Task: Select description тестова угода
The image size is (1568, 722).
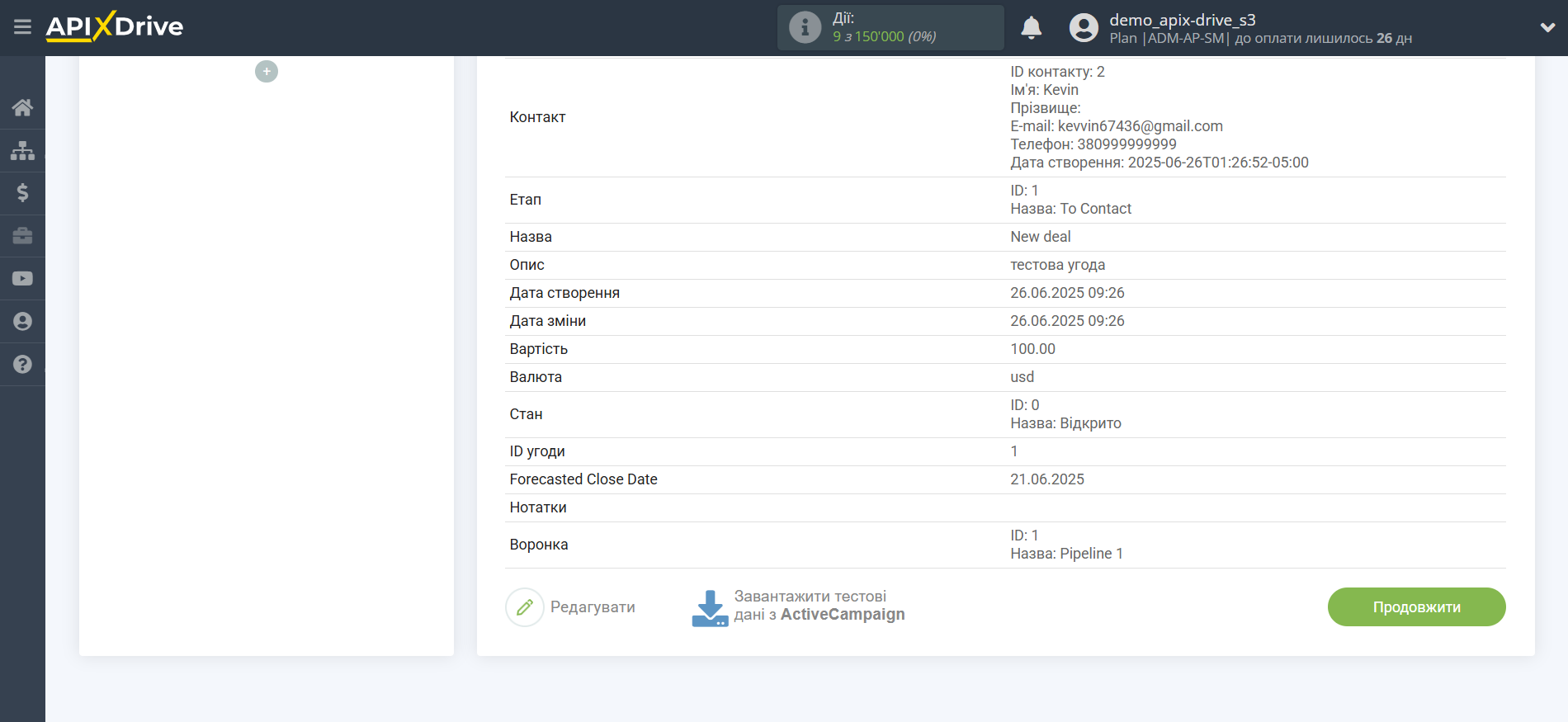Action: [x=1057, y=265]
